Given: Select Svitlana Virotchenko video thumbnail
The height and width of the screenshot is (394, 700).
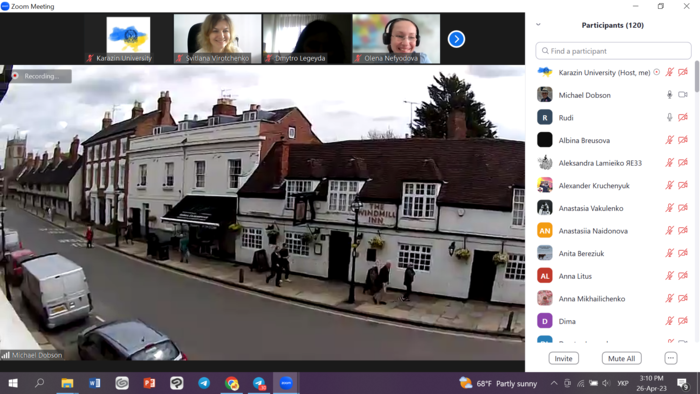Looking at the screenshot, I should pyautogui.click(x=217, y=39).
